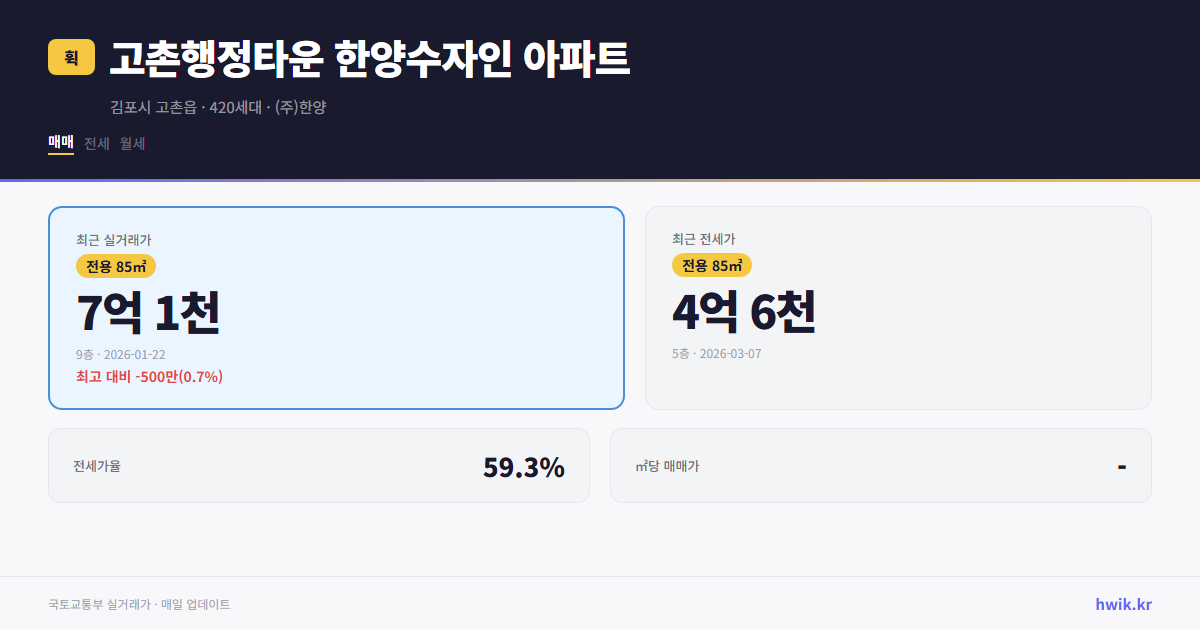1200x630 pixels.
Task: Switch to the 월세 tab
Action: point(131,144)
